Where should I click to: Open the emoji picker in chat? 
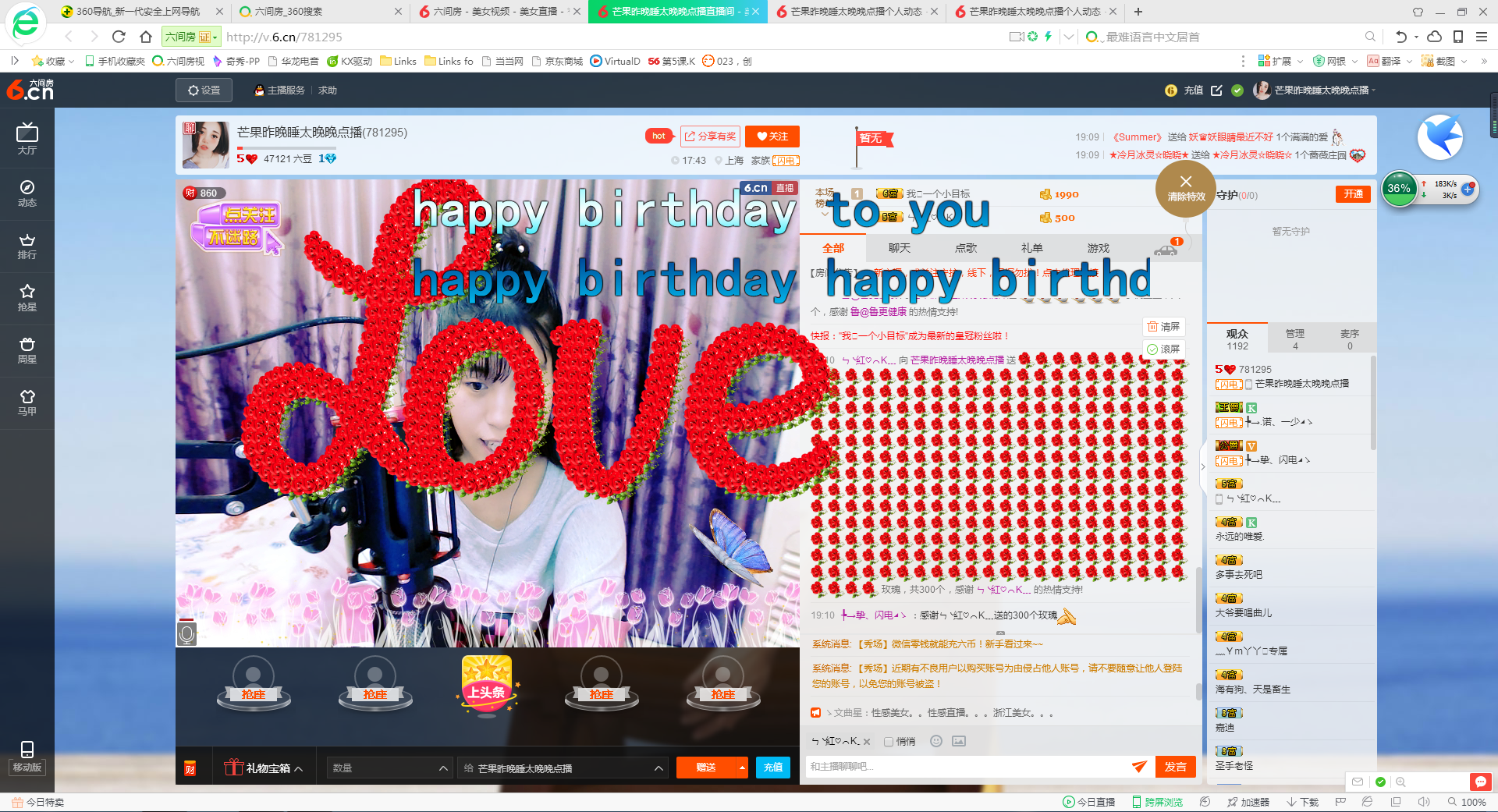pyautogui.click(x=936, y=741)
